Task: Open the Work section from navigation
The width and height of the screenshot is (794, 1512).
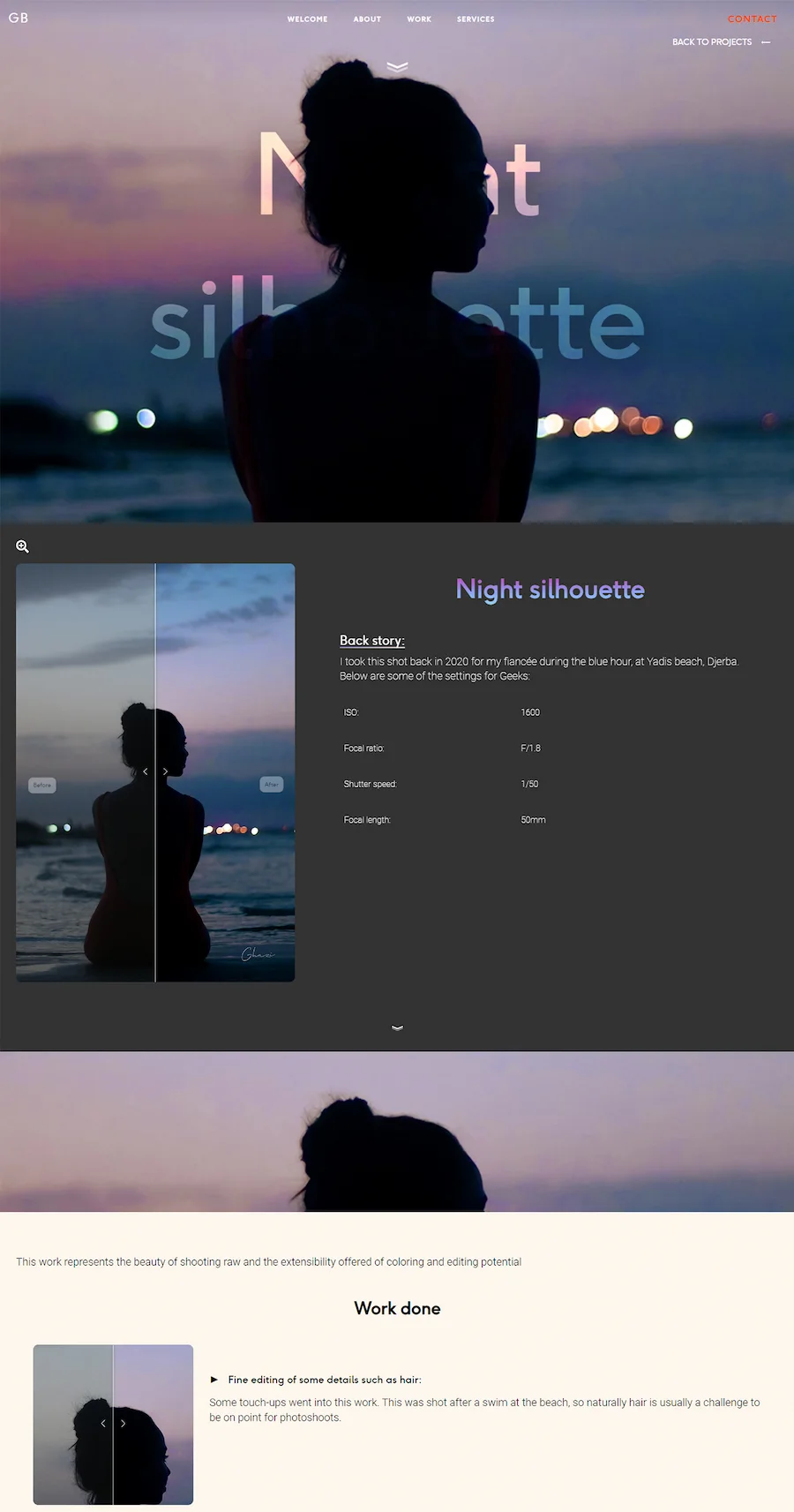Action: 419,19
